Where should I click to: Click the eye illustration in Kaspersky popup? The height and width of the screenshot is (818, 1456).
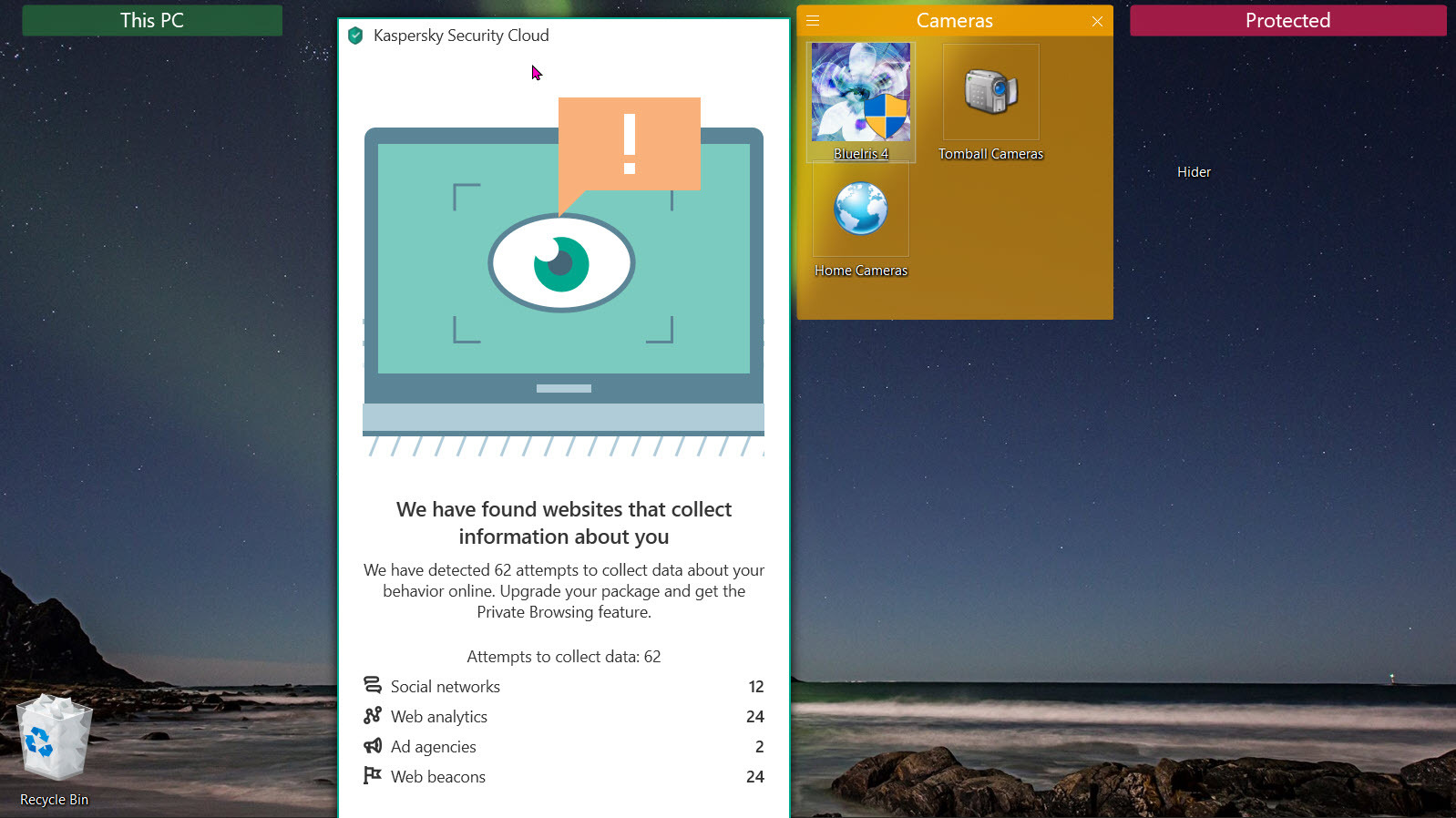click(561, 263)
